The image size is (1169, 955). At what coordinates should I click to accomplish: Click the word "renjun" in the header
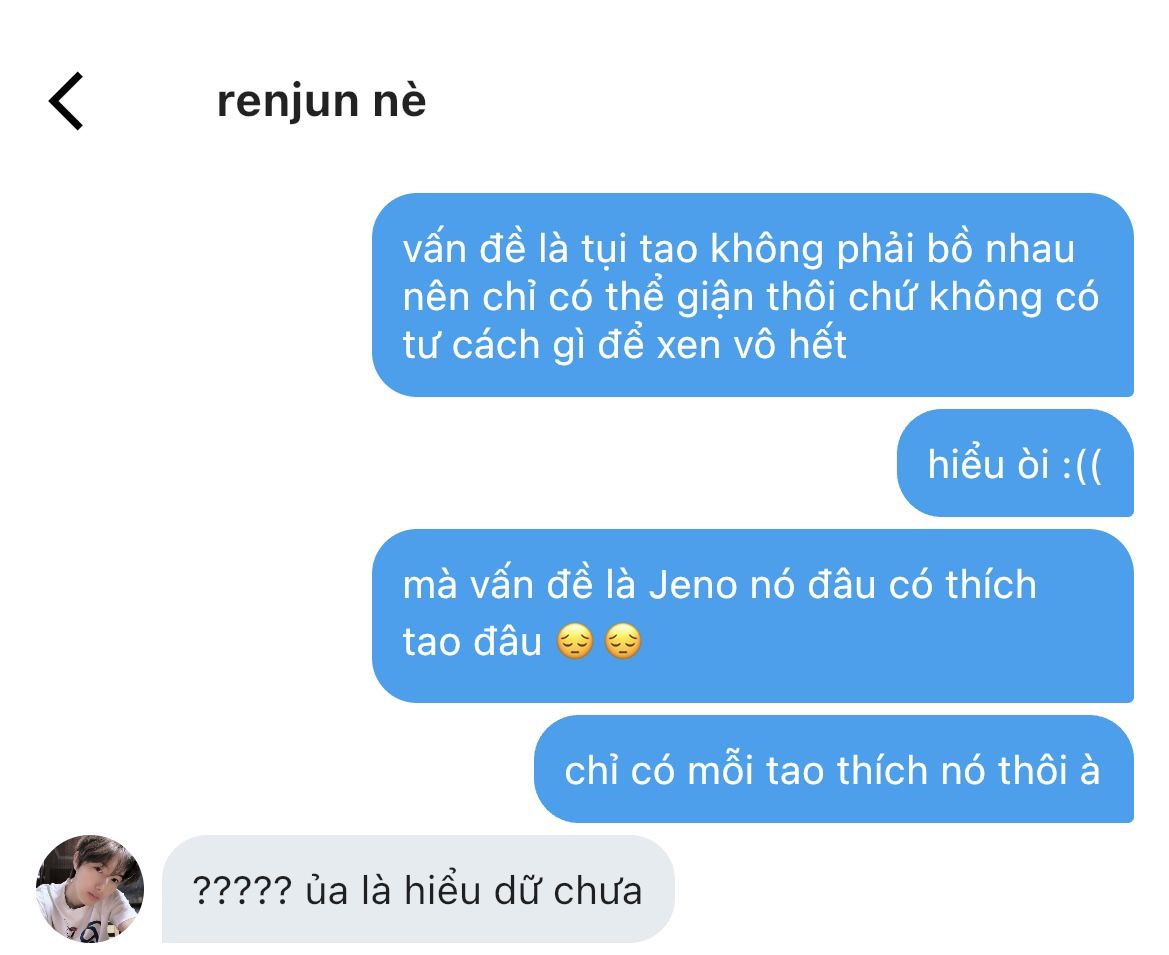pyautogui.click(x=288, y=103)
